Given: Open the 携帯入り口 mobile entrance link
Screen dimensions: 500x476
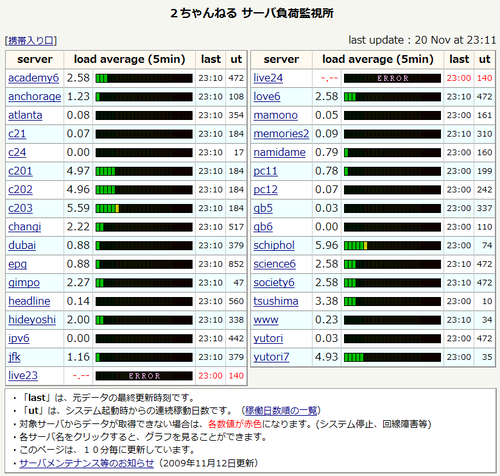Looking at the screenshot, I should coord(31,41).
